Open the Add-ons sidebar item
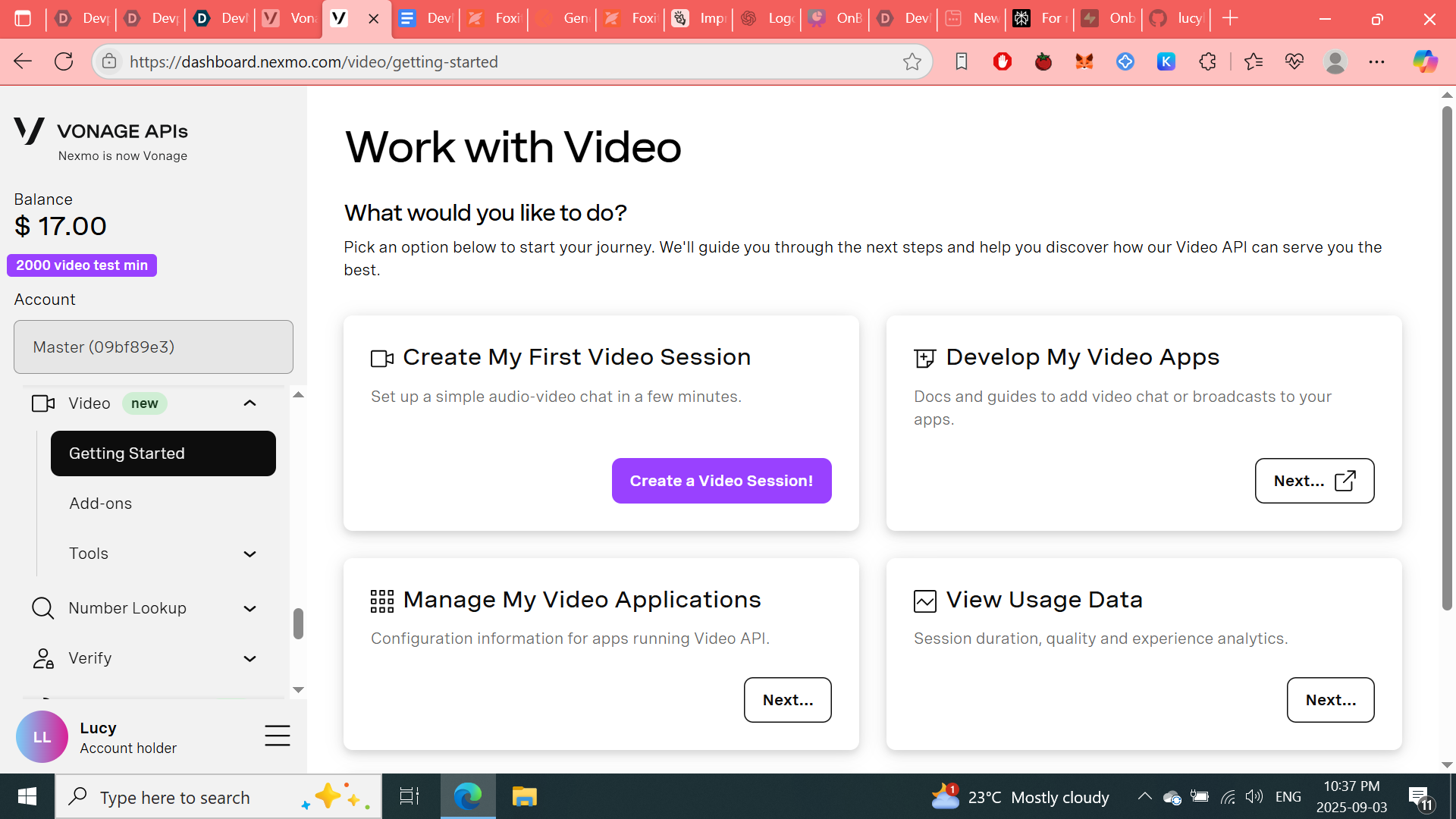Screen dimensions: 1456x819 101,504
